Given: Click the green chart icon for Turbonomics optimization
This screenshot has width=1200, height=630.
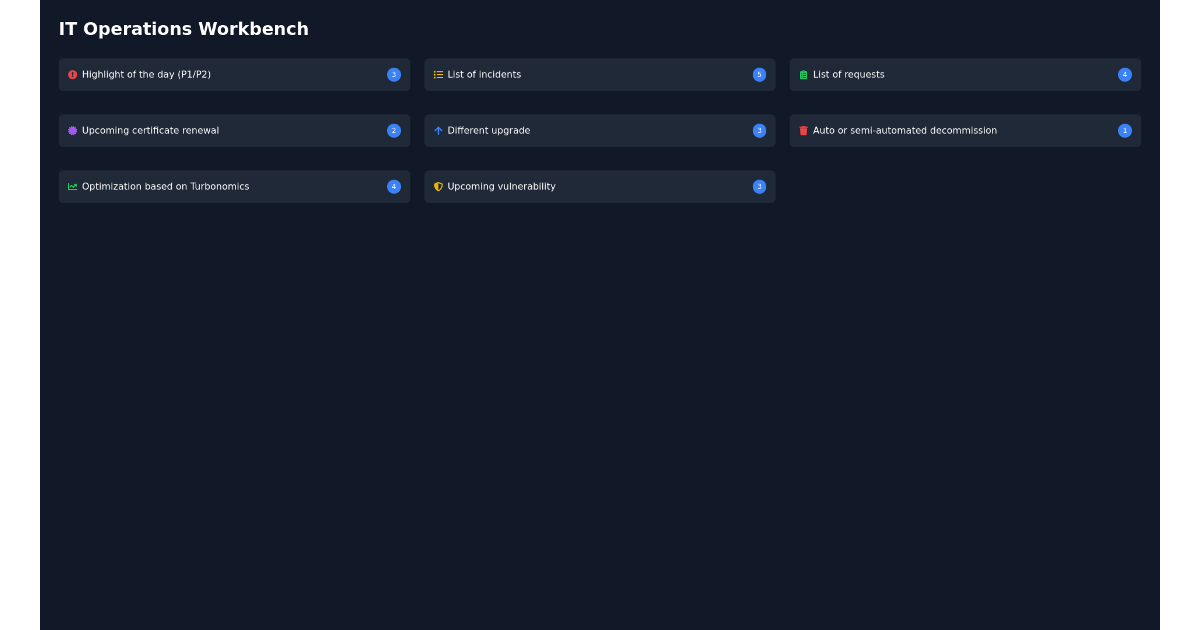Looking at the screenshot, I should point(71,186).
